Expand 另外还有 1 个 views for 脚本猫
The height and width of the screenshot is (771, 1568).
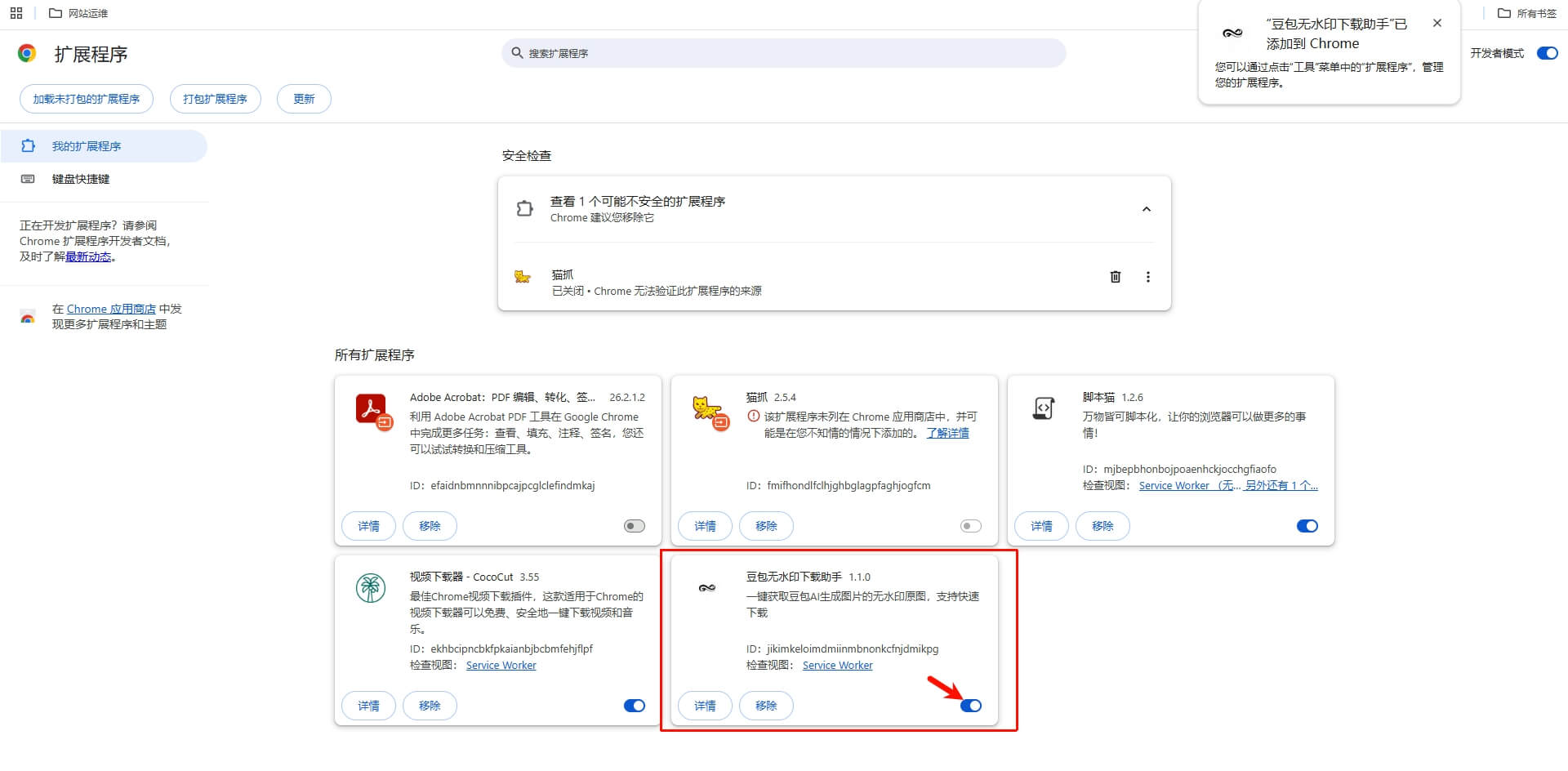1280,485
